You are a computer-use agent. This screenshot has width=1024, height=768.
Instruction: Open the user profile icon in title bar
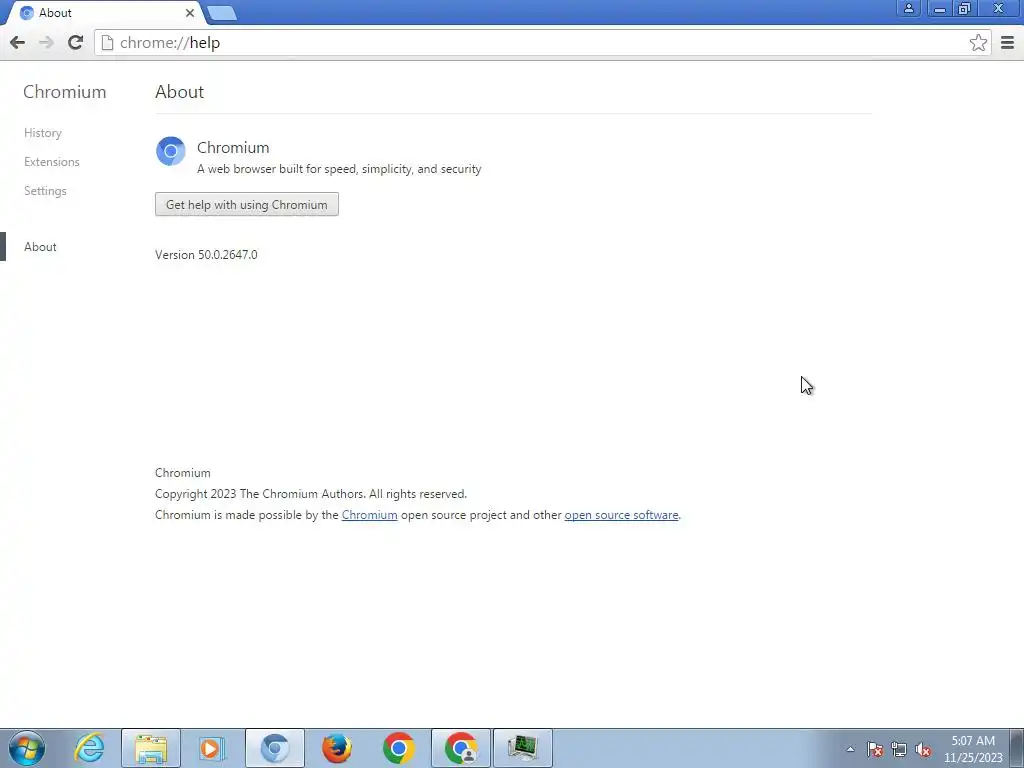908,8
